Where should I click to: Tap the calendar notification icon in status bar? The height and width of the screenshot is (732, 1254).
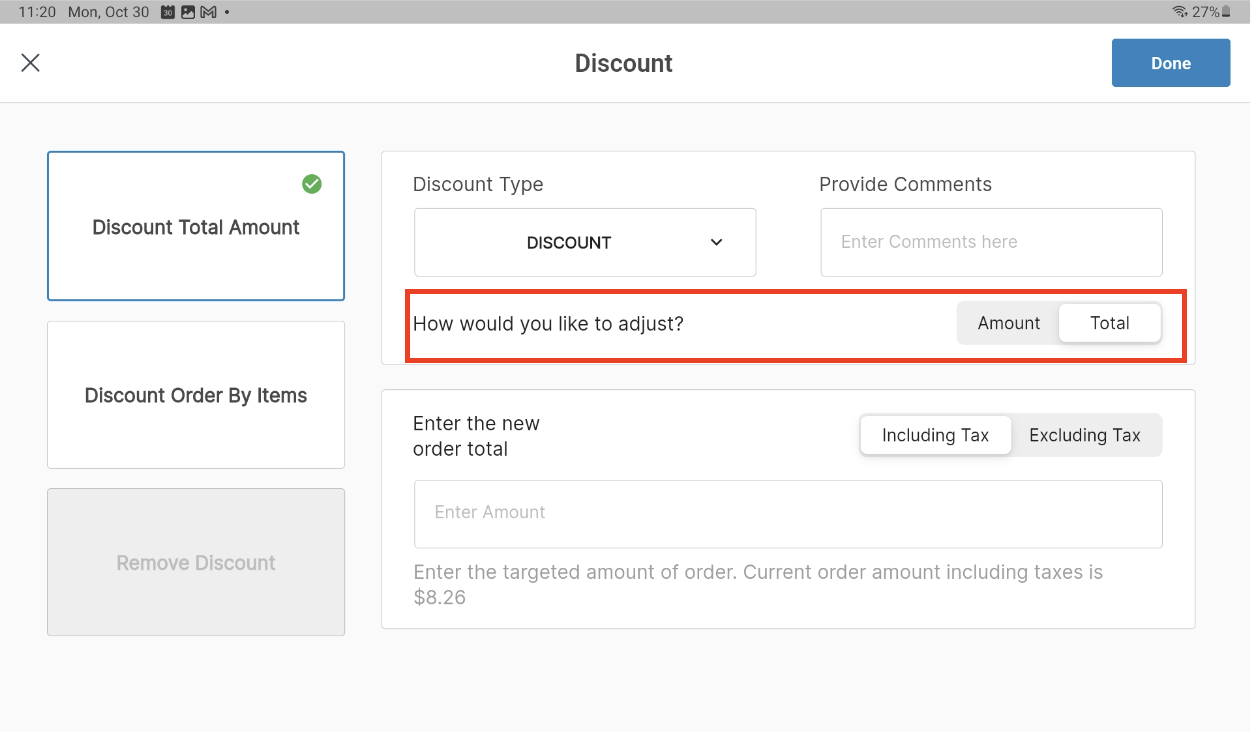(x=168, y=12)
